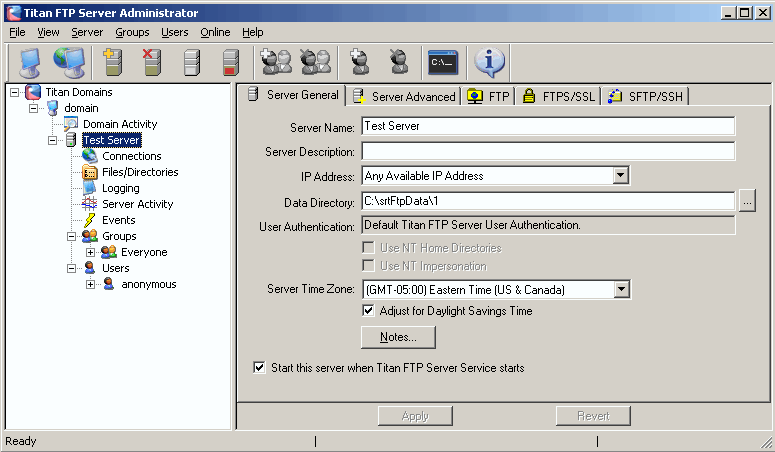
Task: Click the add new server toolbar icon
Action: click(113, 62)
